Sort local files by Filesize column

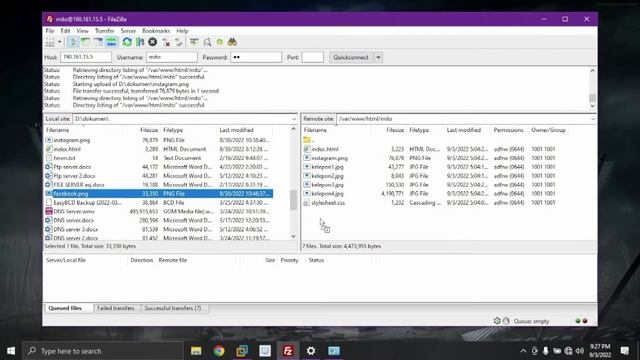click(142, 130)
